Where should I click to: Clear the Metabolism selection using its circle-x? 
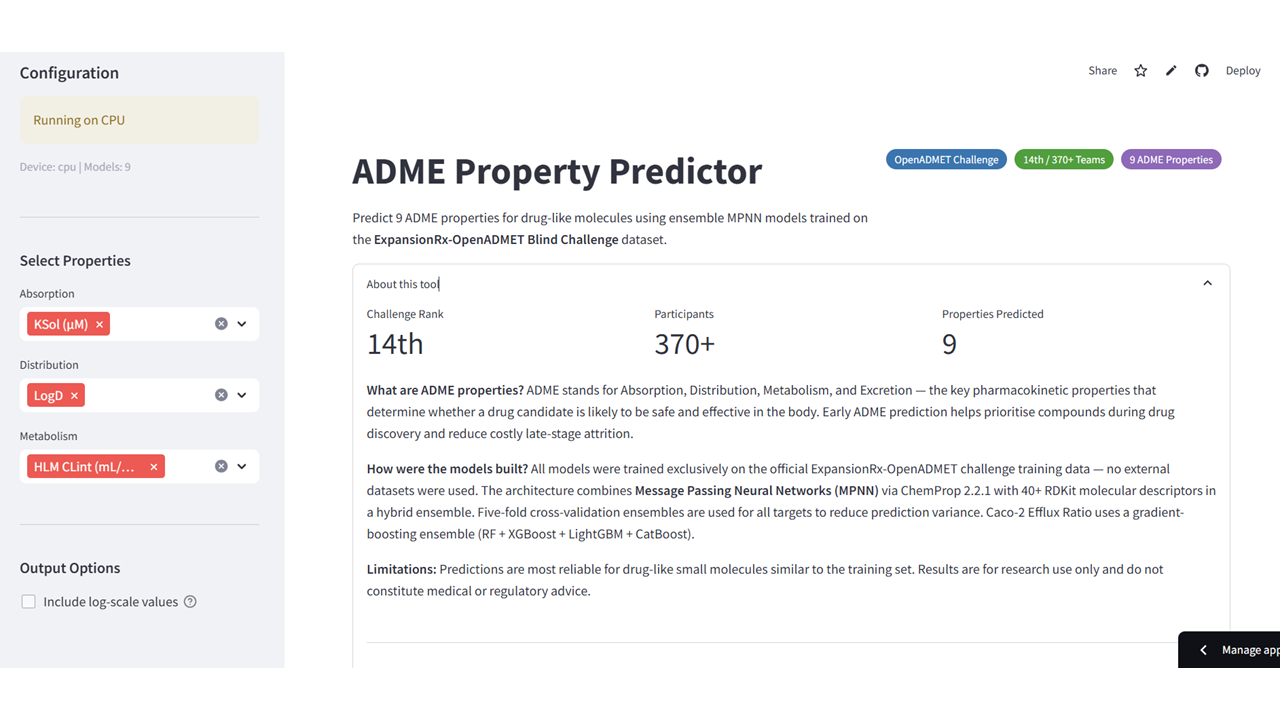click(220, 466)
